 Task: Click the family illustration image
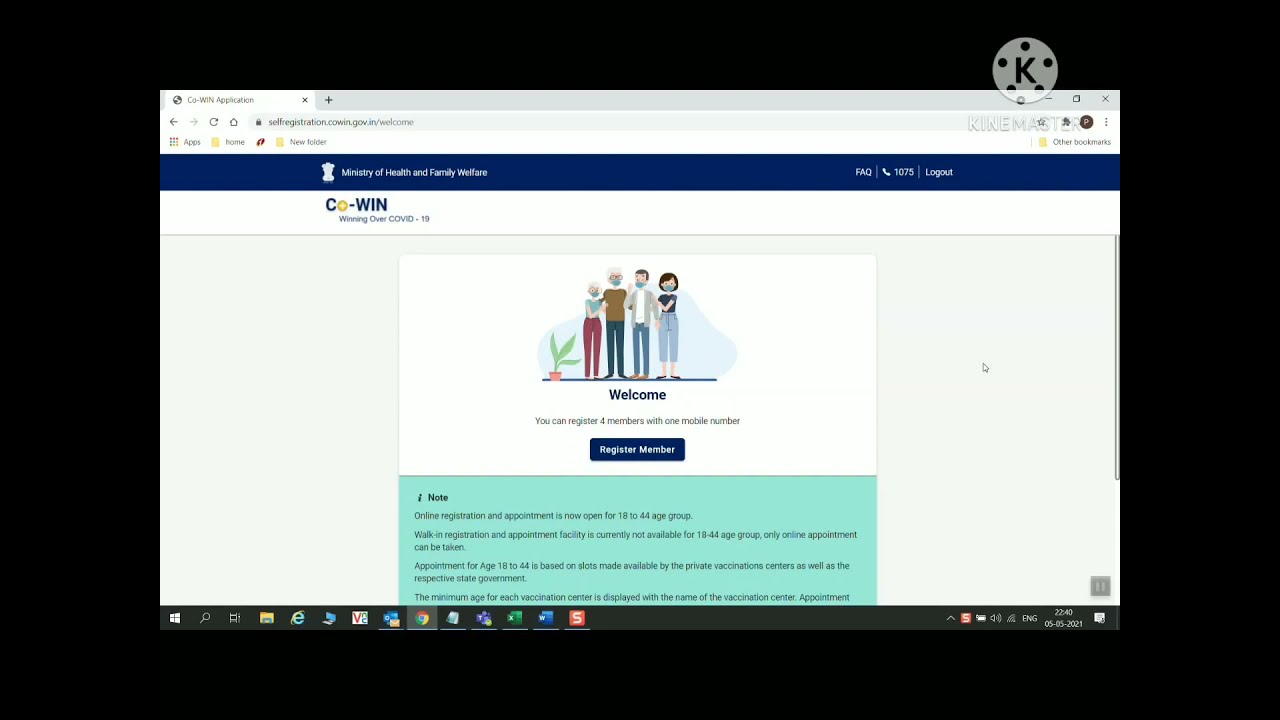pyautogui.click(x=637, y=324)
